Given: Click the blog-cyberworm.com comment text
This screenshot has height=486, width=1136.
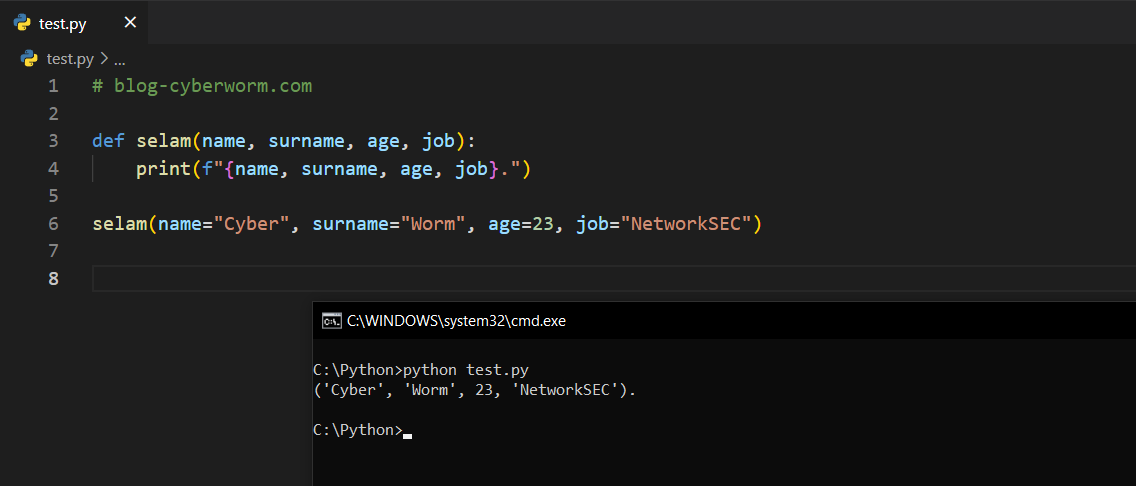Looking at the screenshot, I should (x=212, y=86).
